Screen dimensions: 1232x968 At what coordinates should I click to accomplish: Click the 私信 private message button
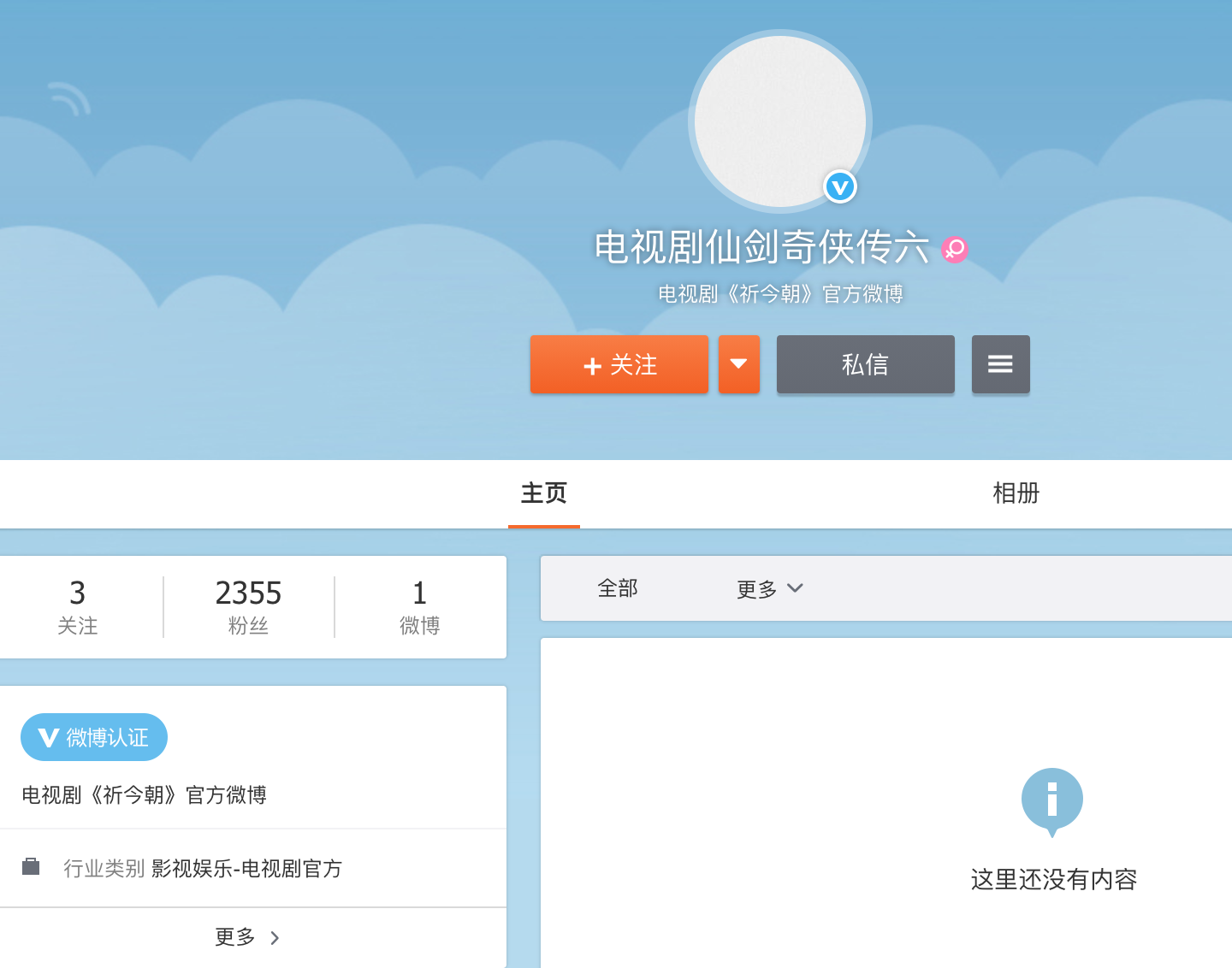point(865,364)
